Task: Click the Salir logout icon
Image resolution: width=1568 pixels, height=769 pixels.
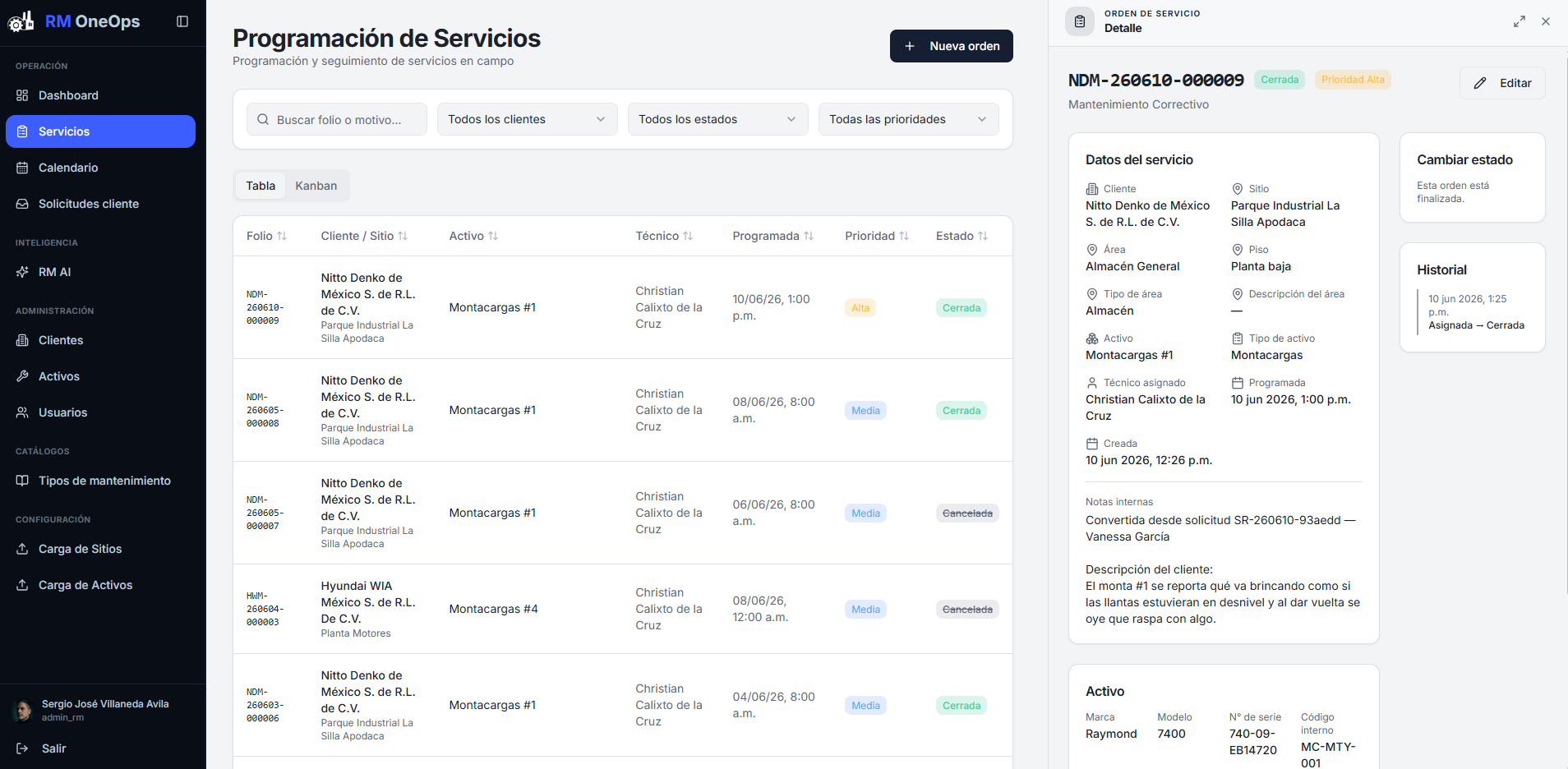Action: tap(22, 748)
